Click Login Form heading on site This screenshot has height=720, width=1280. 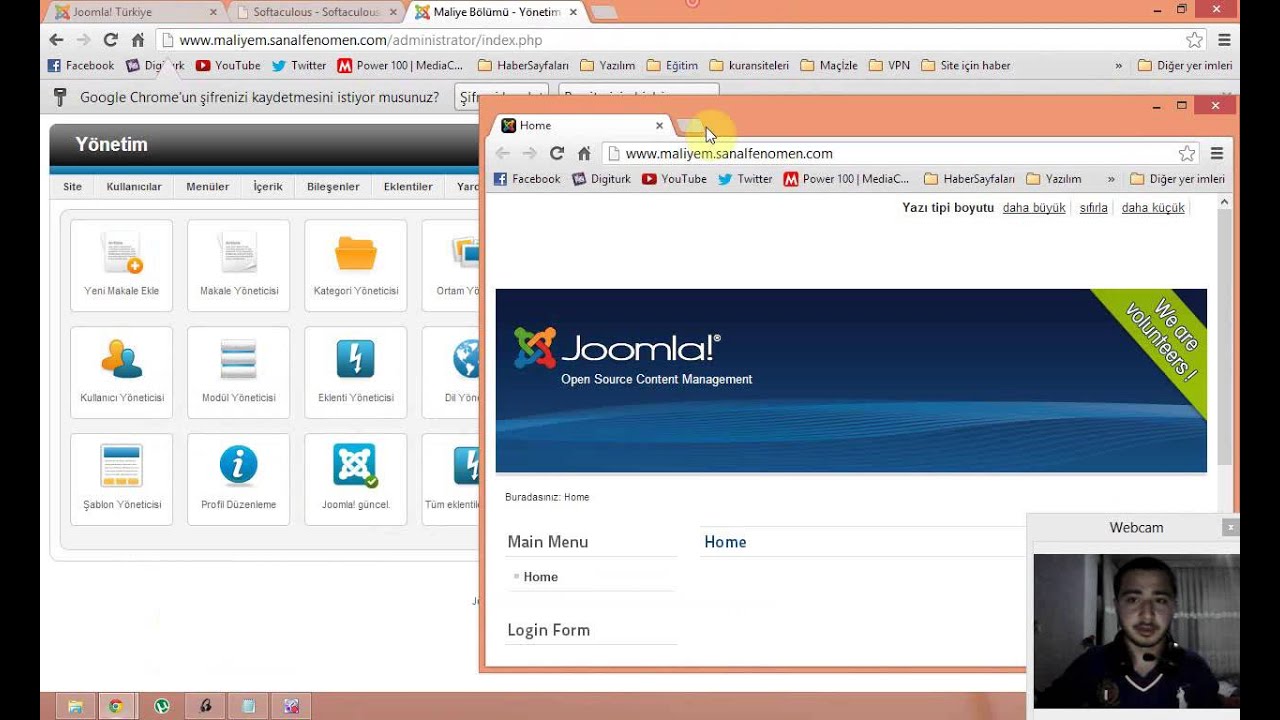548,630
